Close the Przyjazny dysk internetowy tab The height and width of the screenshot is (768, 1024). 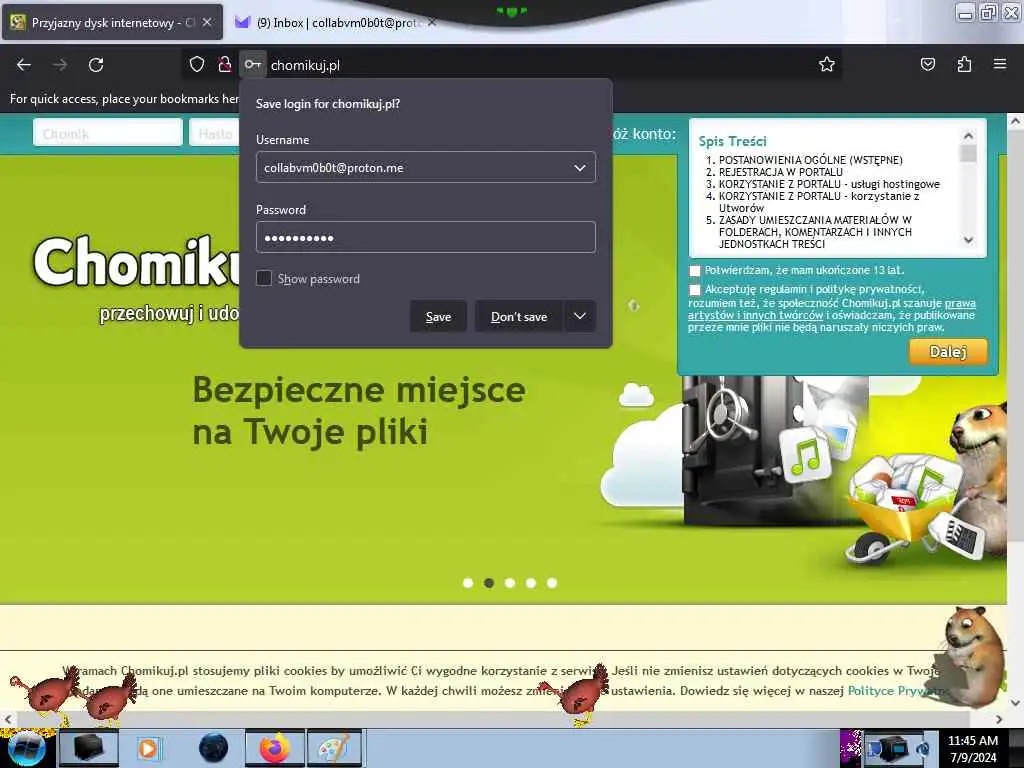(x=207, y=22)
